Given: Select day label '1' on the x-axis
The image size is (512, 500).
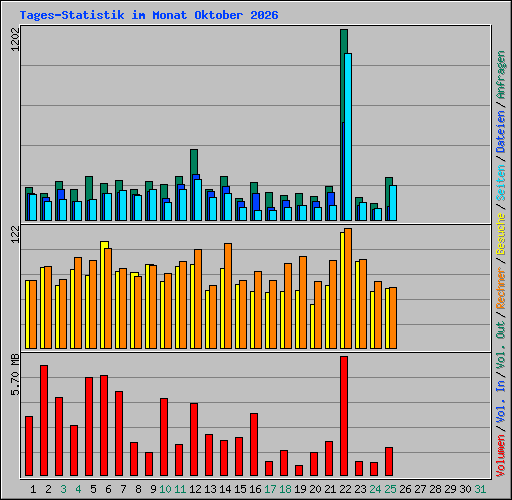Looking at the screenshot, I should tap(33, 489).
